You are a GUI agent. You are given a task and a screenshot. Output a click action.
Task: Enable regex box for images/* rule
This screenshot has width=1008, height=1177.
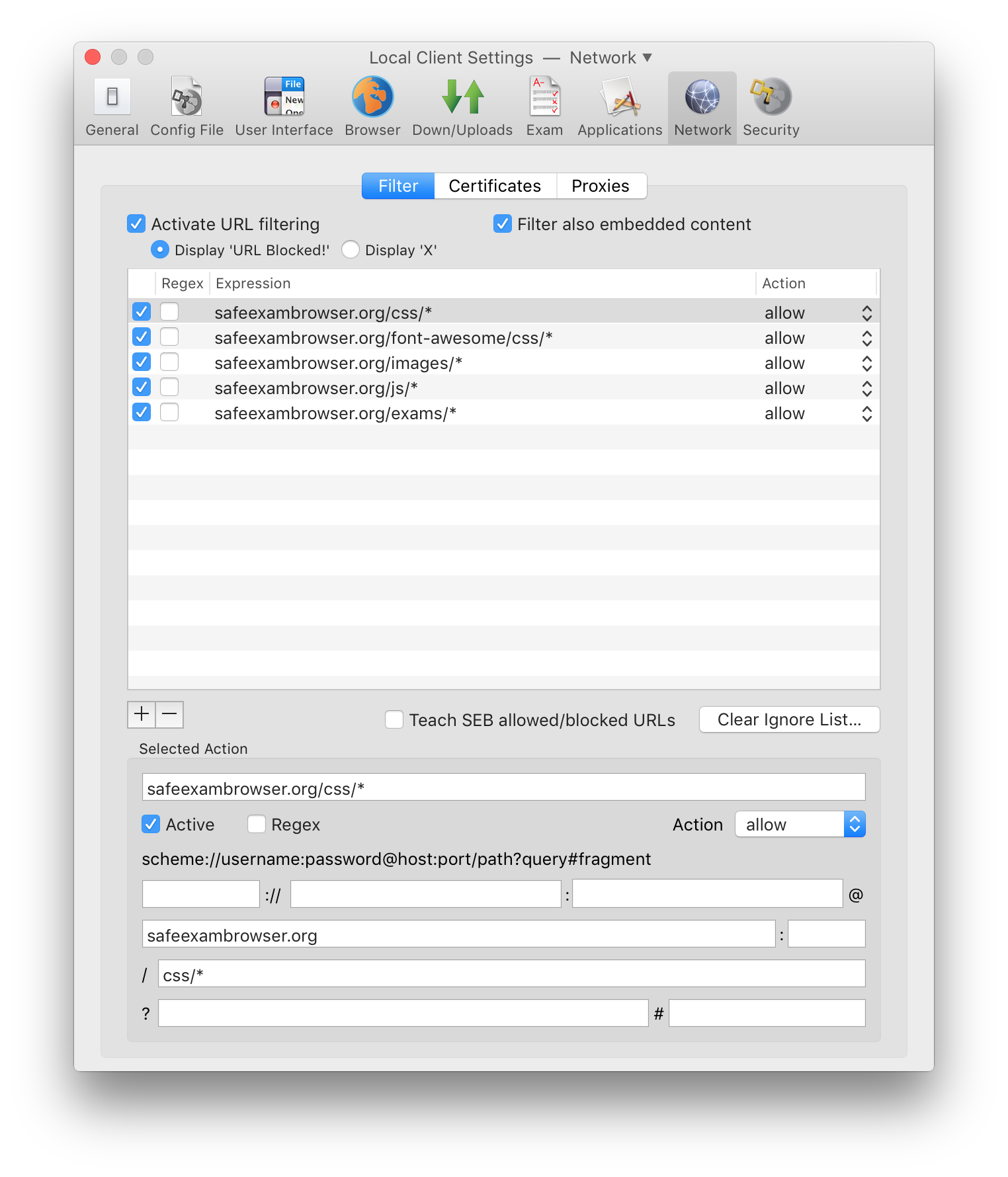pos(169,362)
